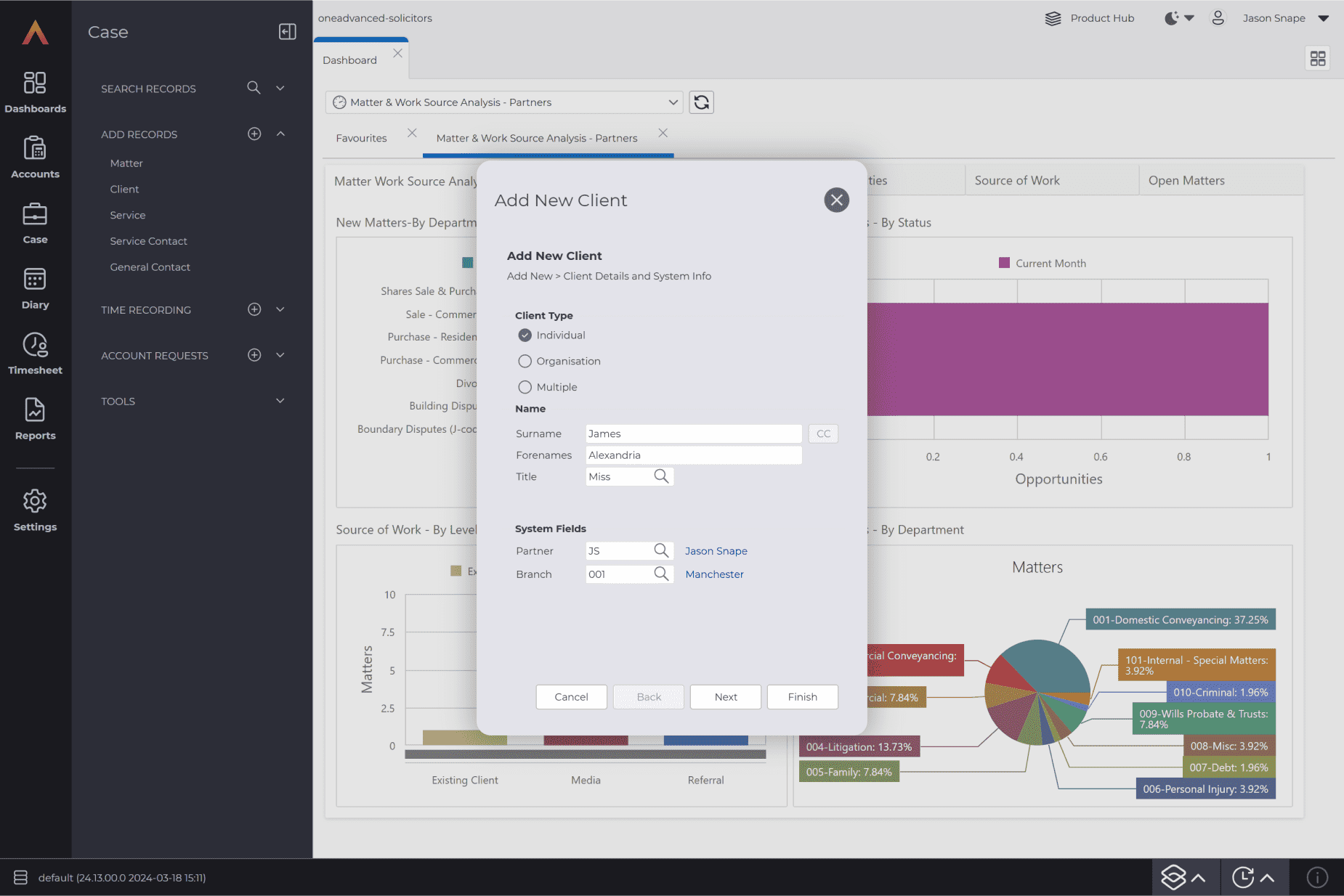
Task: Click the Title field lookup magnifier
Action: 661,476
